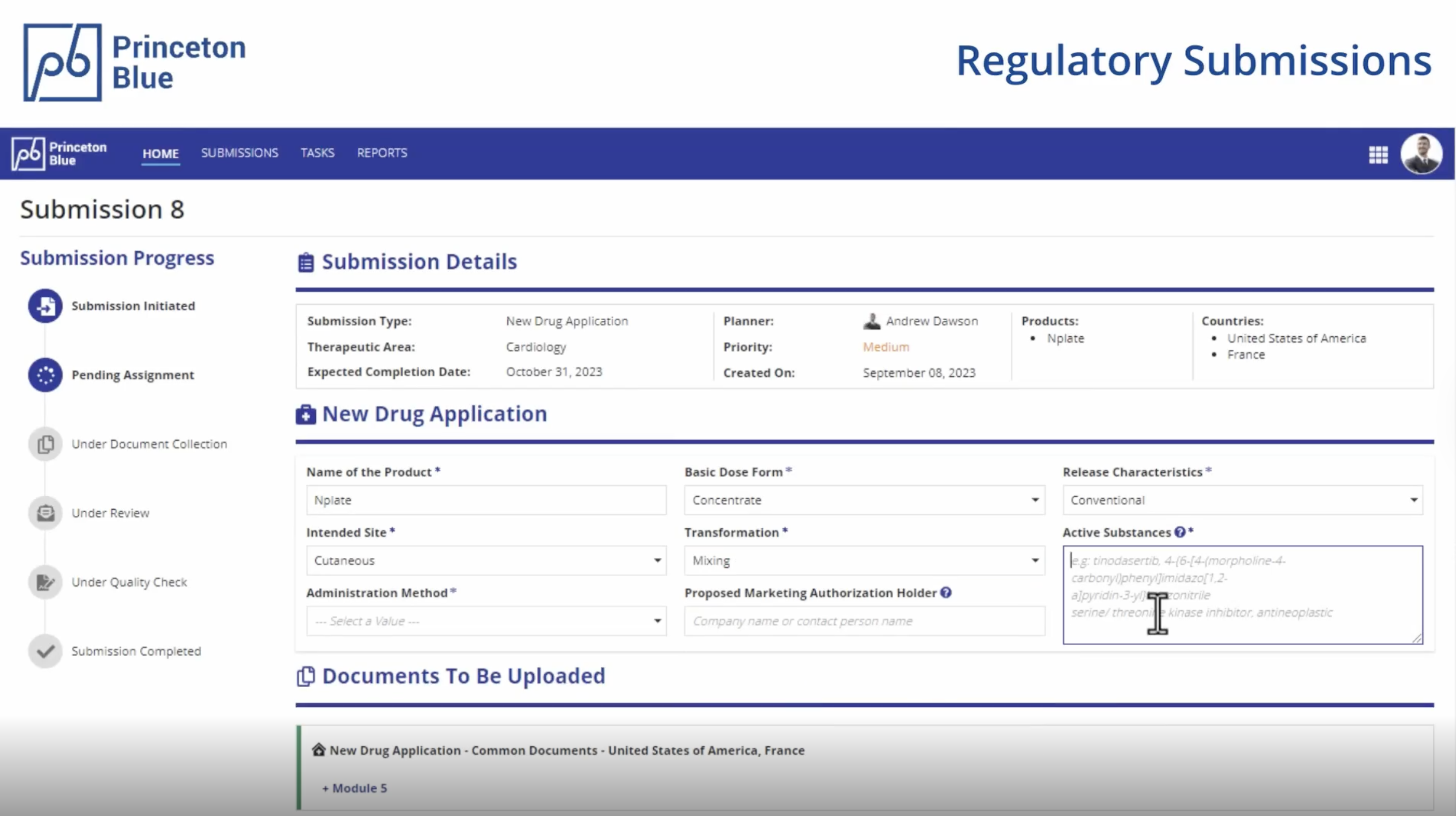
Task: Open the Reports menu item
Action: point(382,153)
